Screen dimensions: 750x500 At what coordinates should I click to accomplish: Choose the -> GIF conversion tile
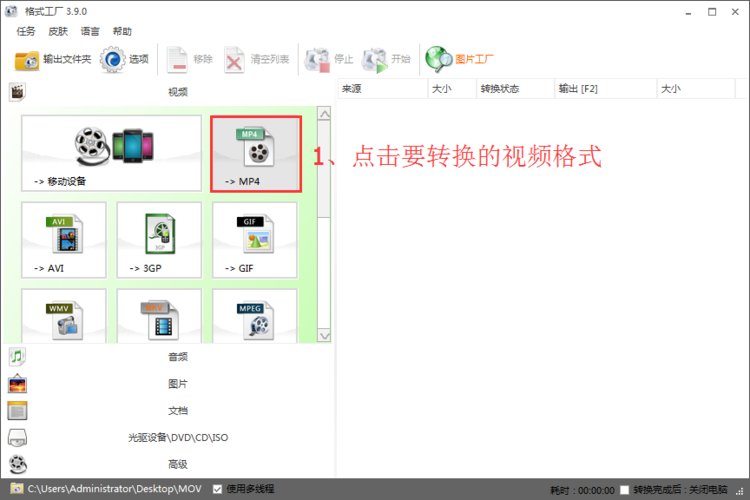pos(255,240)
